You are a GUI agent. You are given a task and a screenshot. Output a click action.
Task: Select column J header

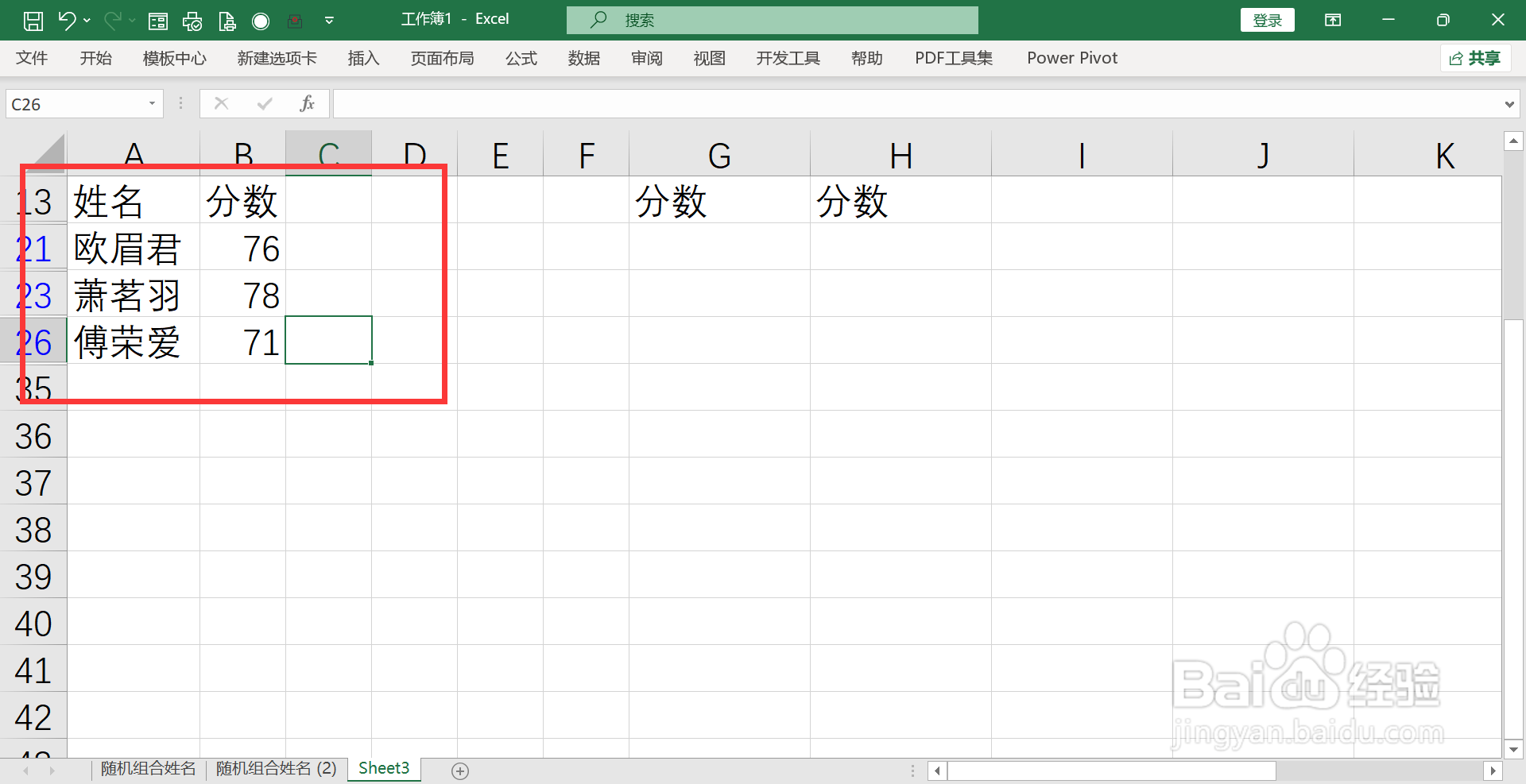point(1263,154)
